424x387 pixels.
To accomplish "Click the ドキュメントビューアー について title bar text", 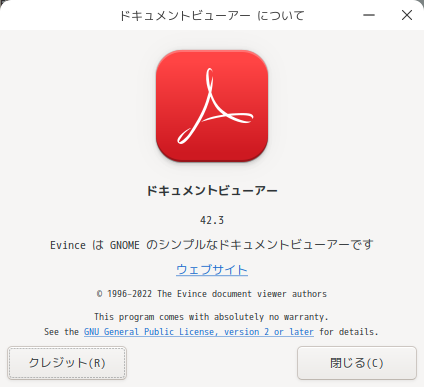I will (212, 15).
